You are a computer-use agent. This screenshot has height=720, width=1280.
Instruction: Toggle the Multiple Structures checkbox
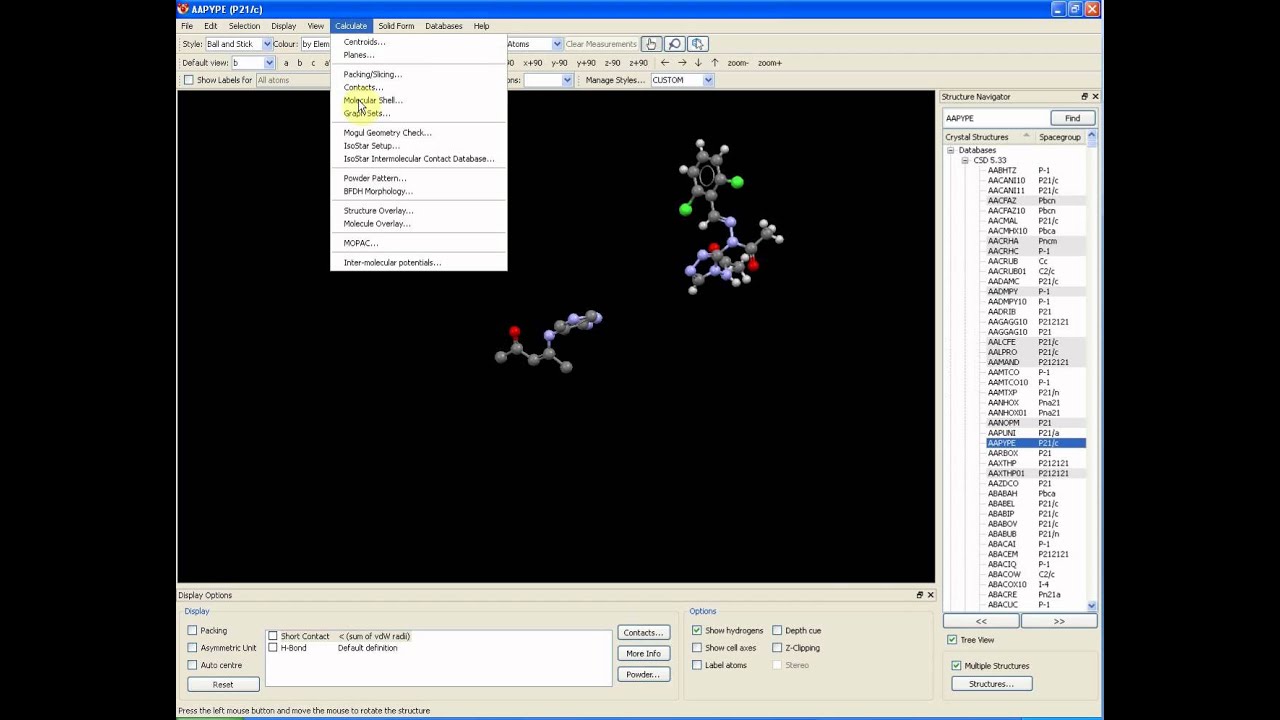[x=957, y=666]
